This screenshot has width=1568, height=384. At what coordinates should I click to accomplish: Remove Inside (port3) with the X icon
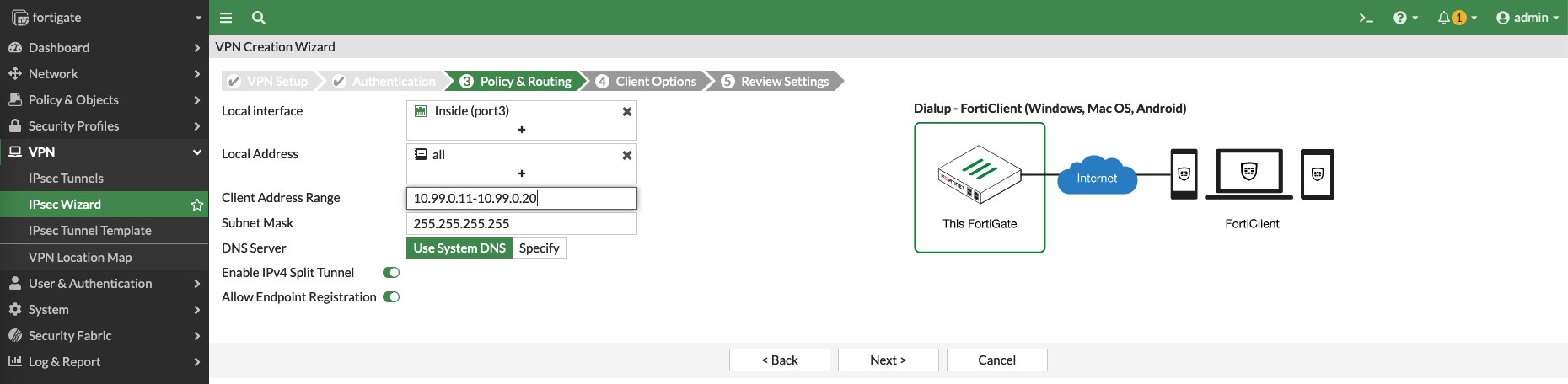pos(626,111)
